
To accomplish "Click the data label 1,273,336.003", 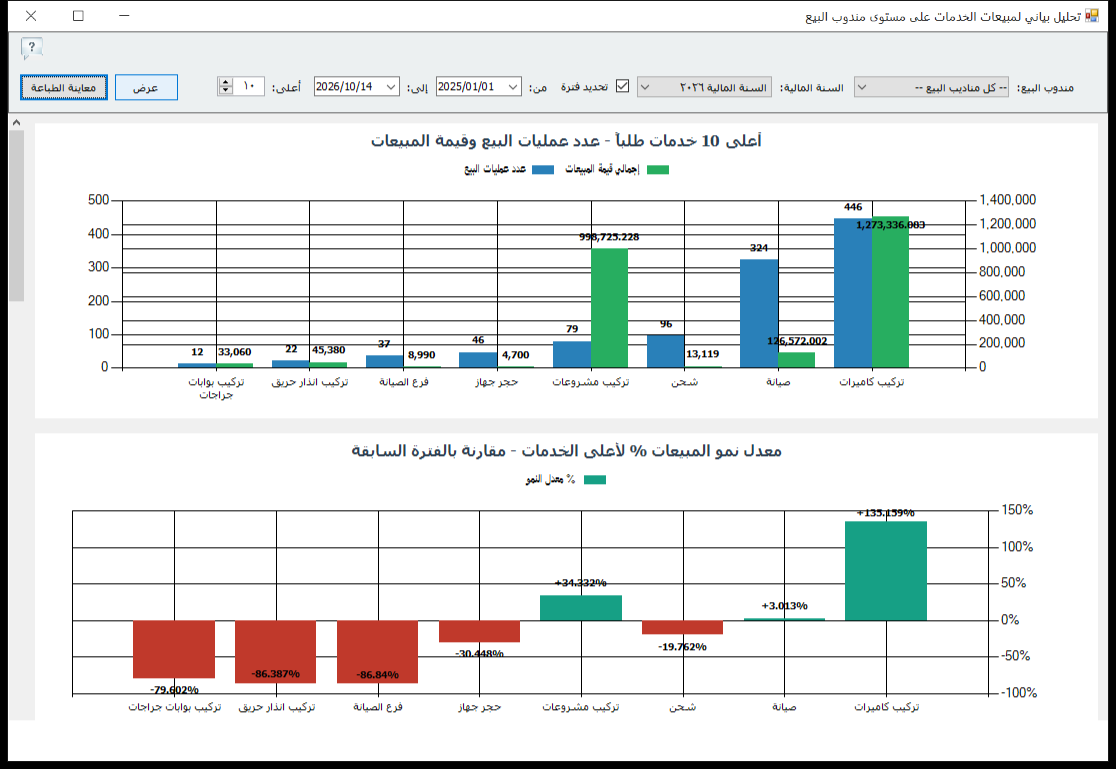I will click(890, 225).
